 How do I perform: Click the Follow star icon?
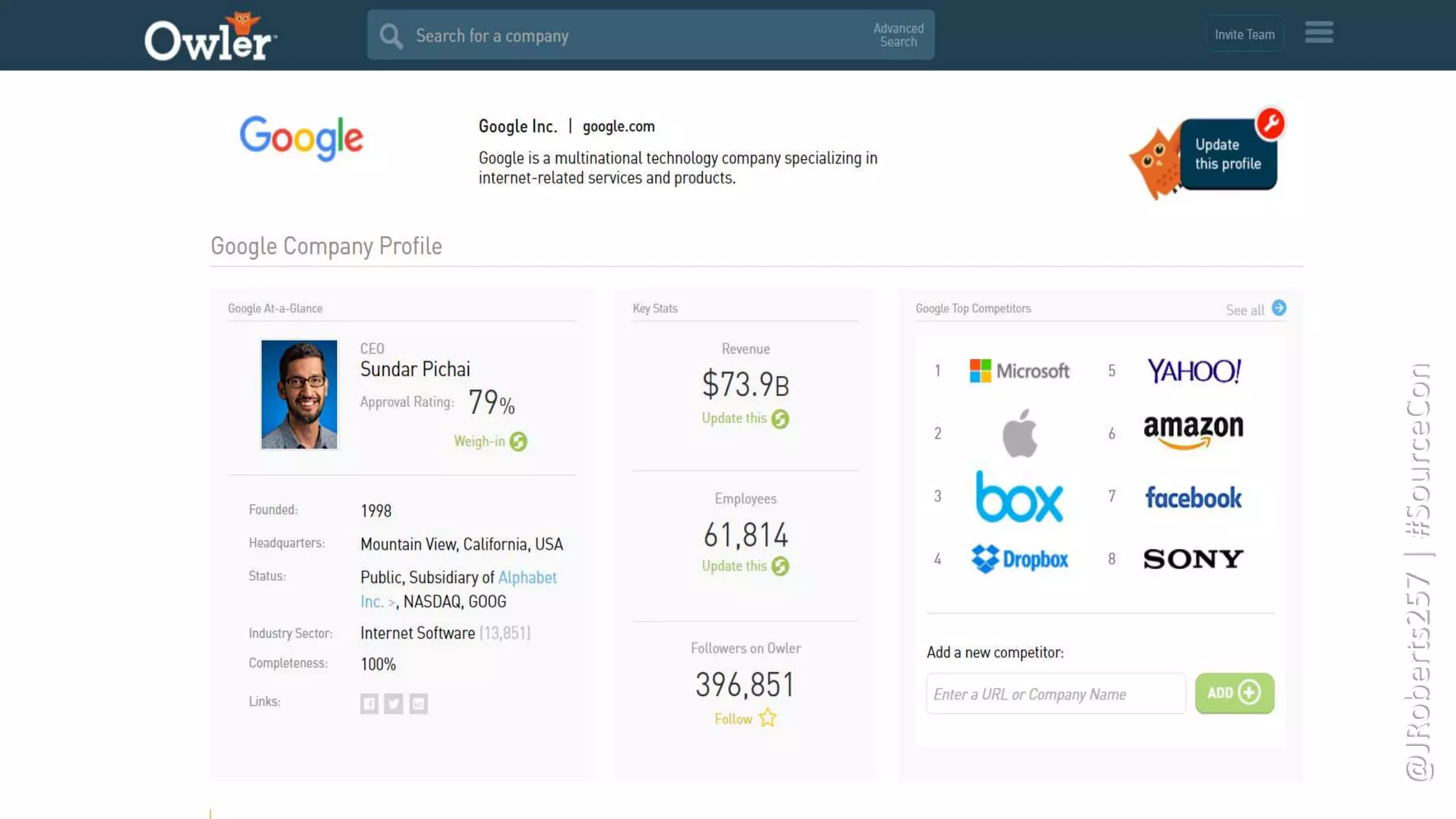[768, 718]
